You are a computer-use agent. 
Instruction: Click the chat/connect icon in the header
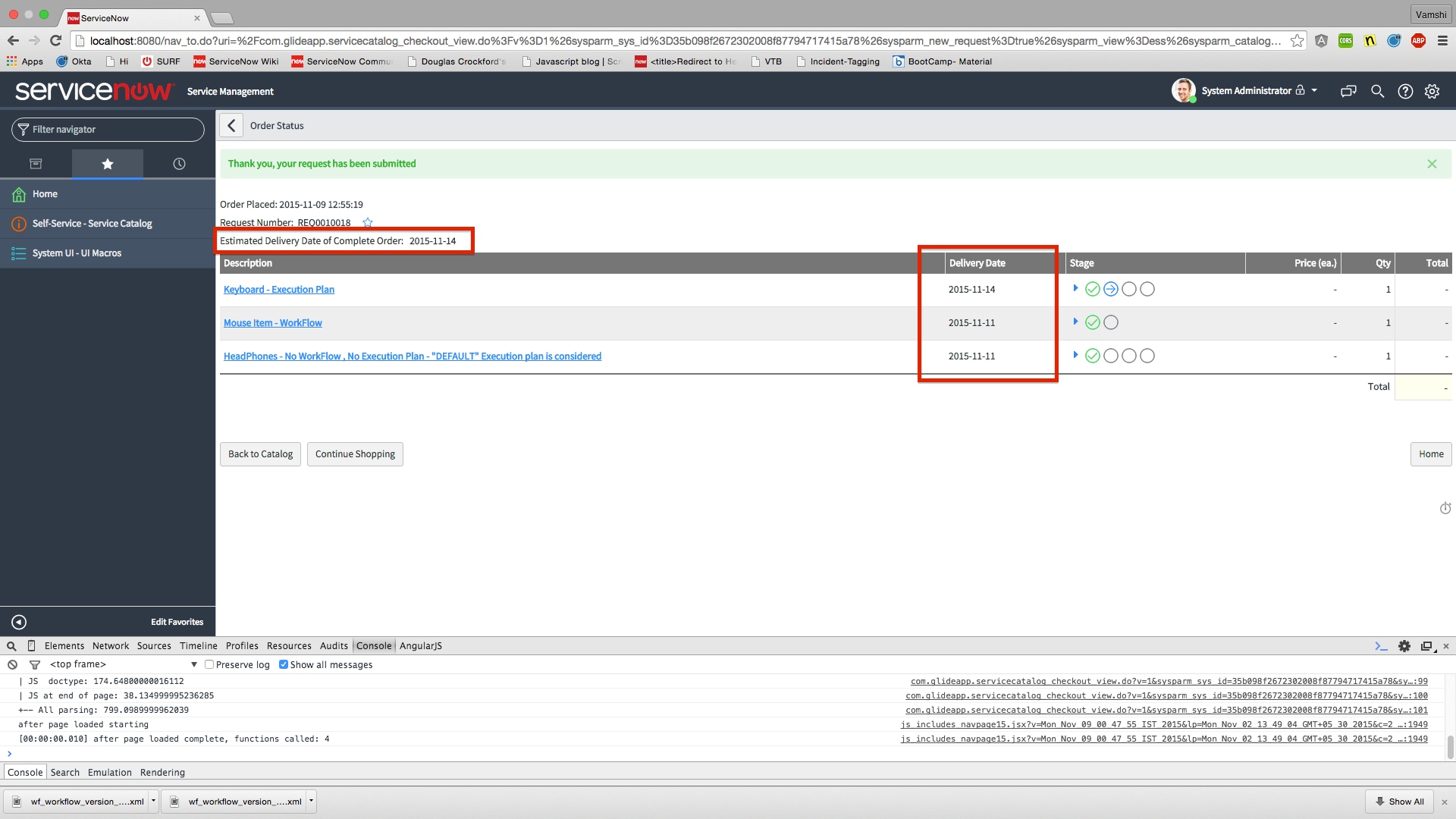tap(1348, 91)
